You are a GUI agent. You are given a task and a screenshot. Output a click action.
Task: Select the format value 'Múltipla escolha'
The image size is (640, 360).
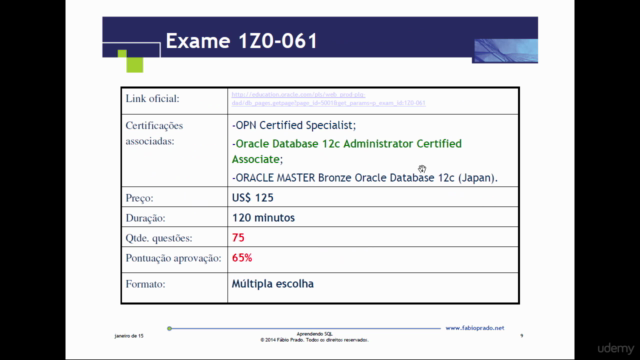[273, 284]
